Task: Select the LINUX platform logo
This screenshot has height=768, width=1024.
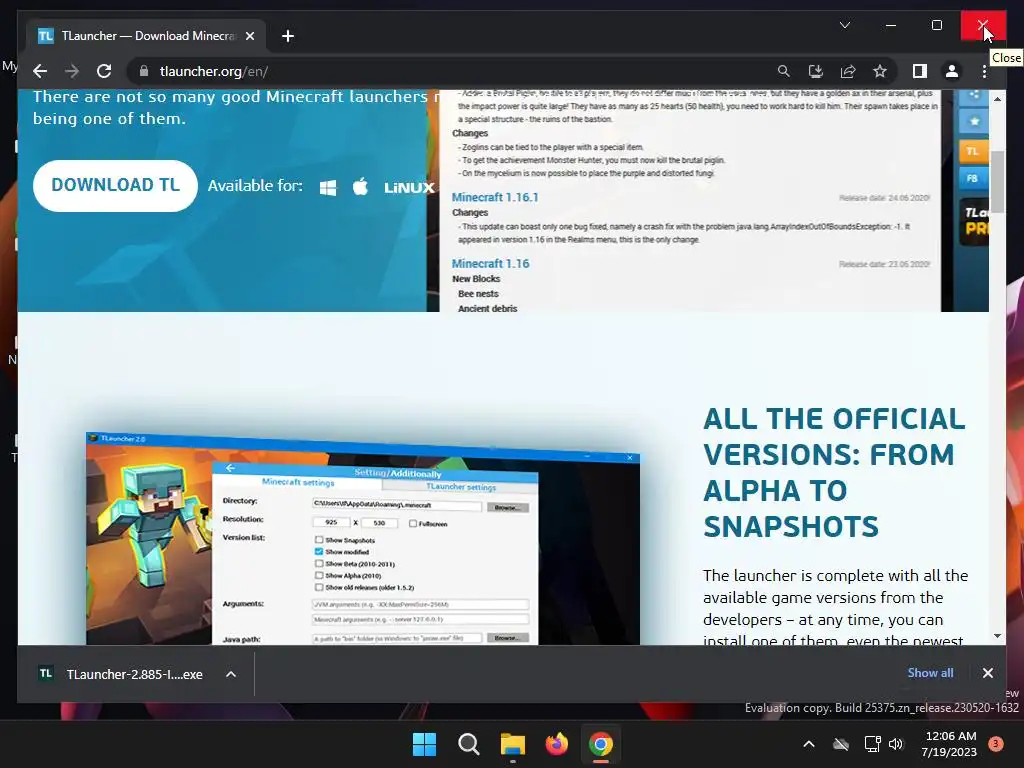Action: pyautogui.click(x=409, y=187)
